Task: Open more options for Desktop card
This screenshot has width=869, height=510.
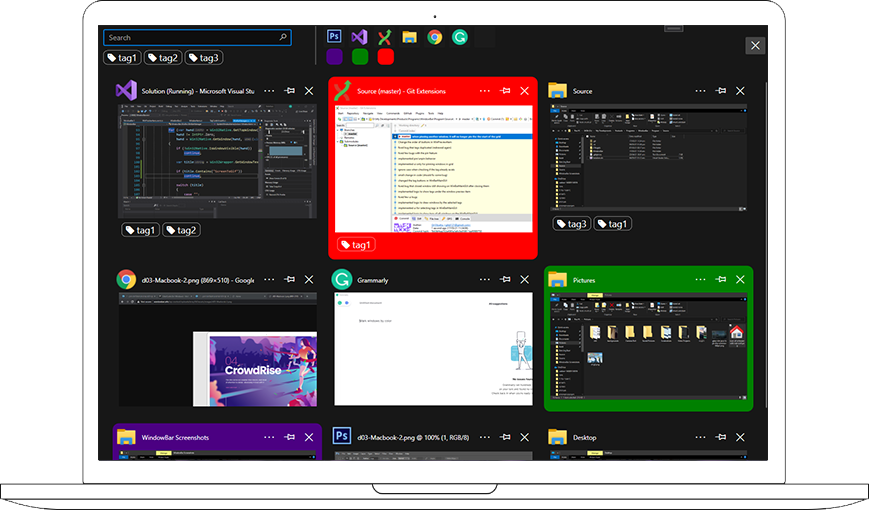Action: tap(700, 437)
